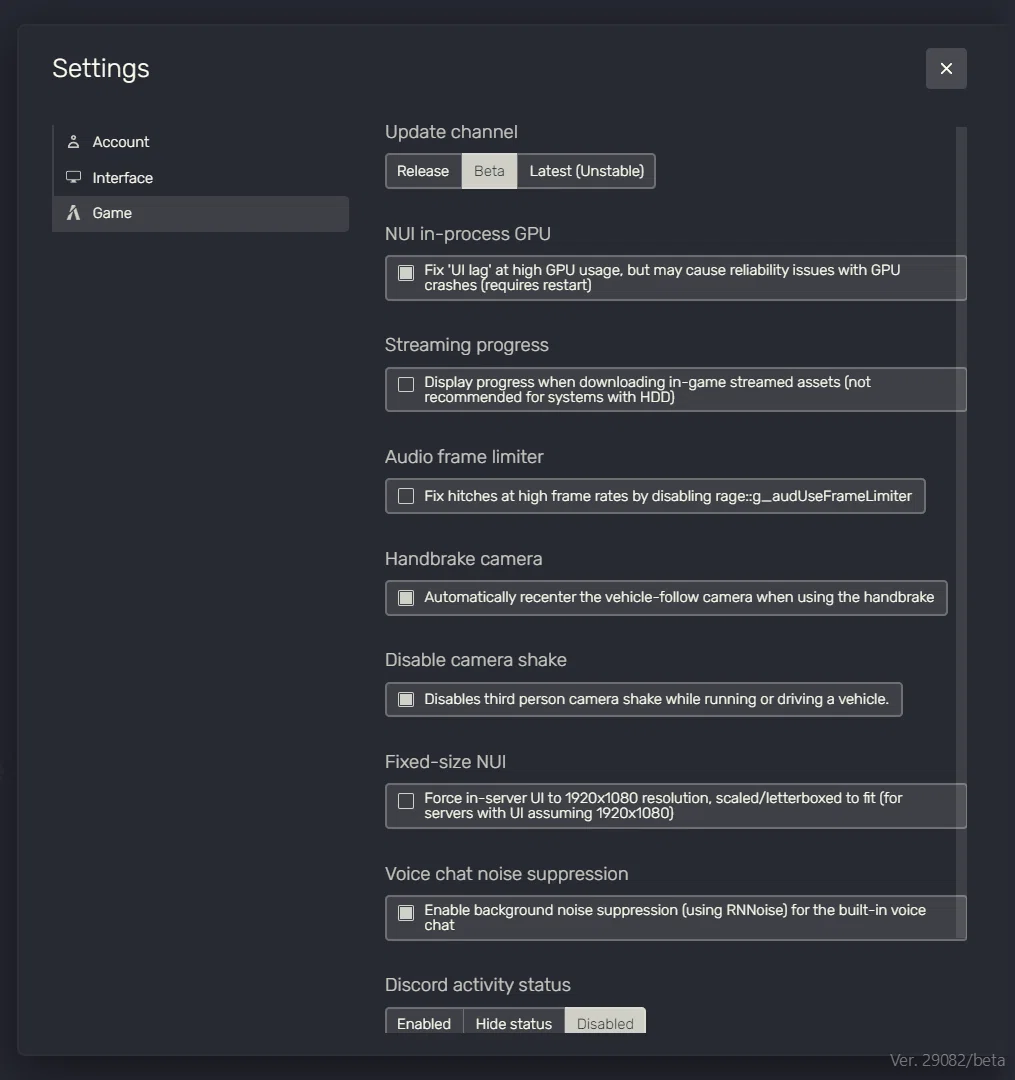This screenshot has height=1080, width=1015.
Task: Click the Interface monitor icon
Action: (x=73, y=178)
